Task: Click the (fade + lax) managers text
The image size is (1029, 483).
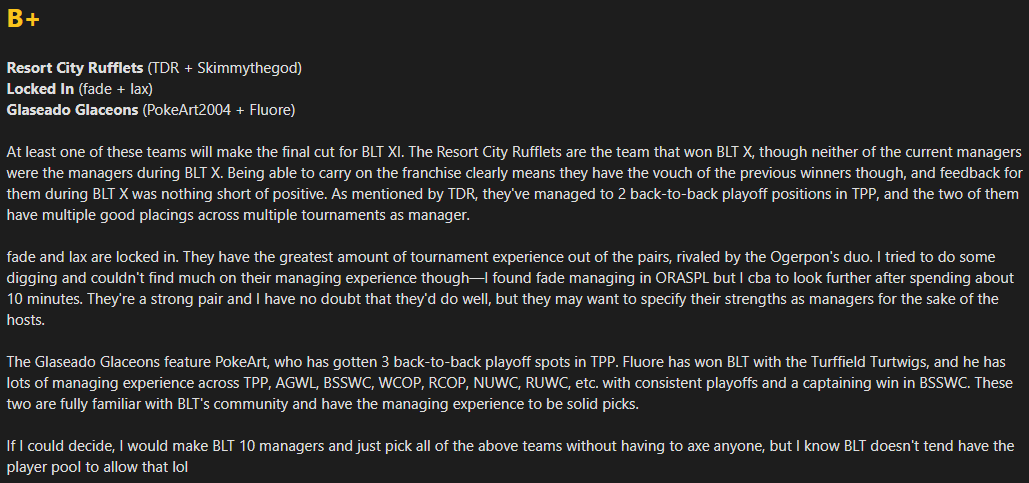Action: [x=116, y=89]
